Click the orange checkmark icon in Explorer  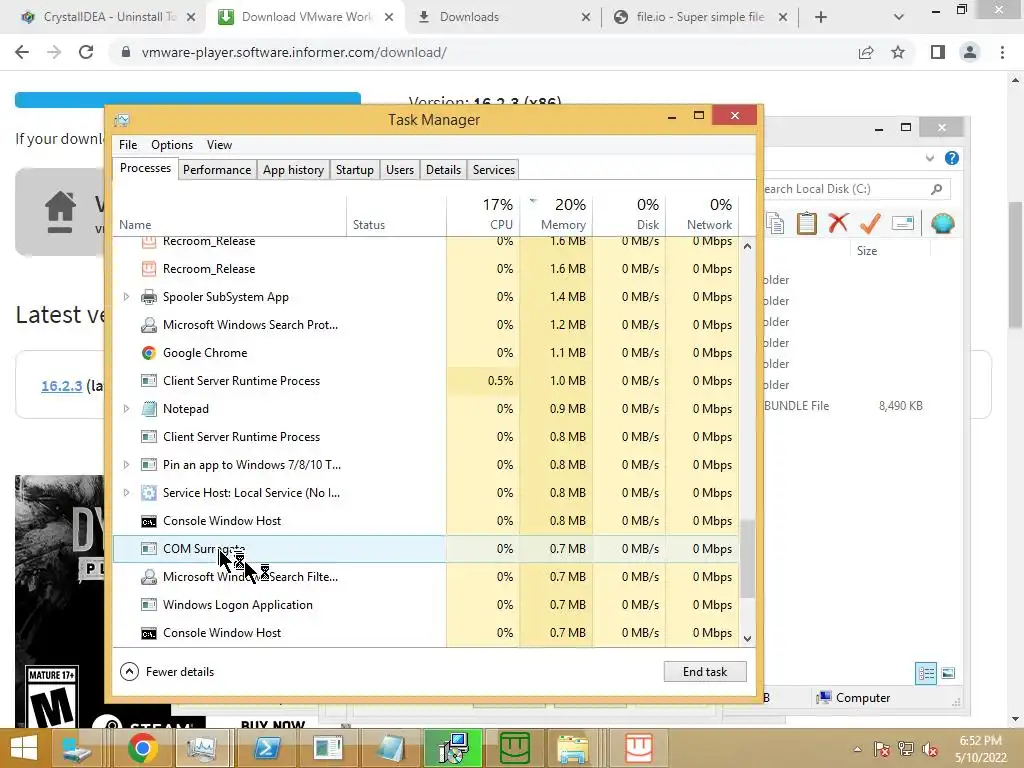870,223
